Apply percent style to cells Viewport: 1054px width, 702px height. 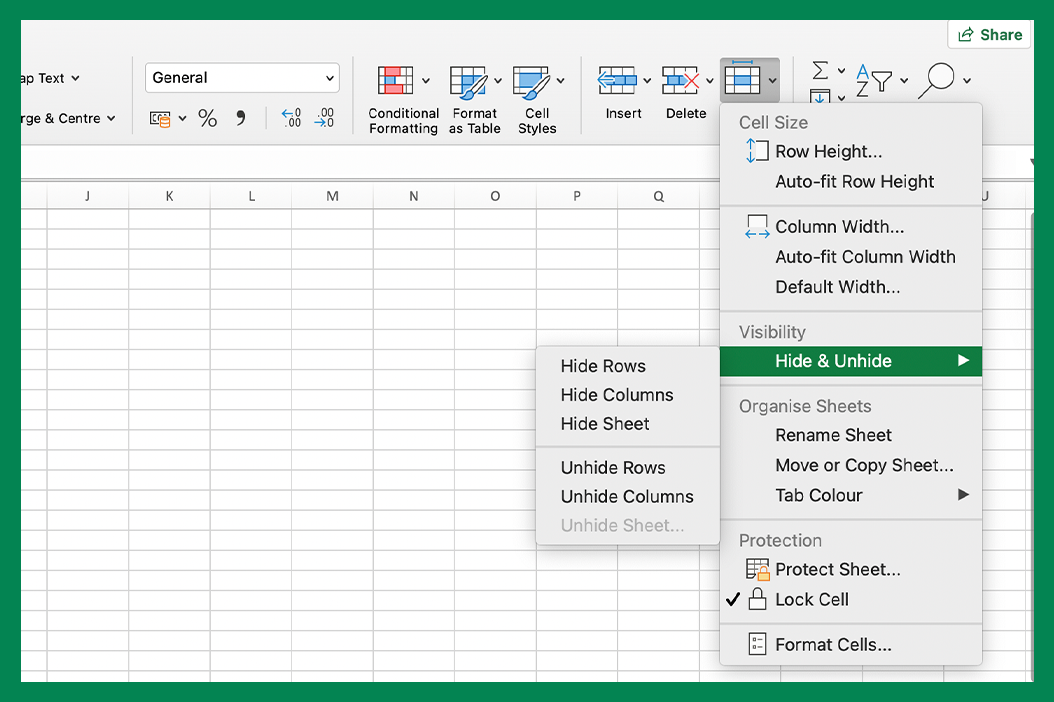point(207,119)
